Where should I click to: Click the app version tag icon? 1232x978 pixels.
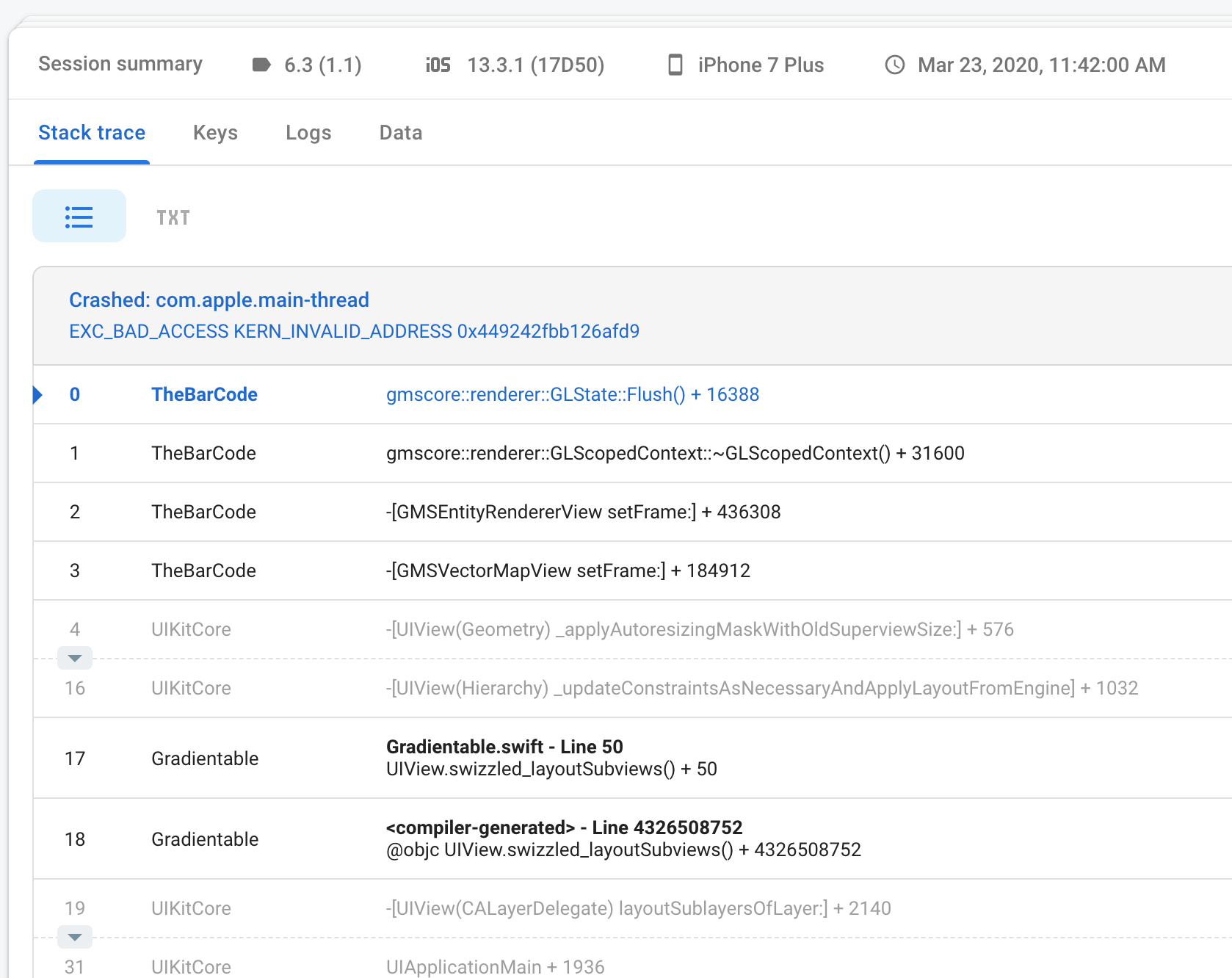tap(261, 65)
